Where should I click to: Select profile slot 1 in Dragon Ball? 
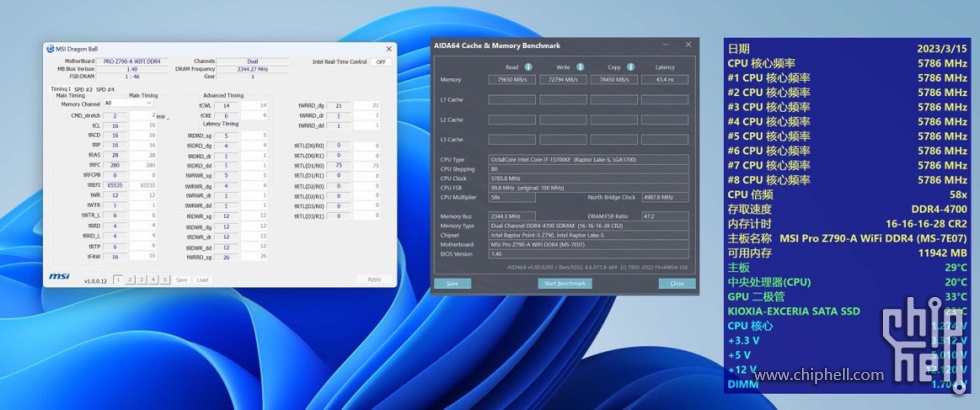pos(118,279)
